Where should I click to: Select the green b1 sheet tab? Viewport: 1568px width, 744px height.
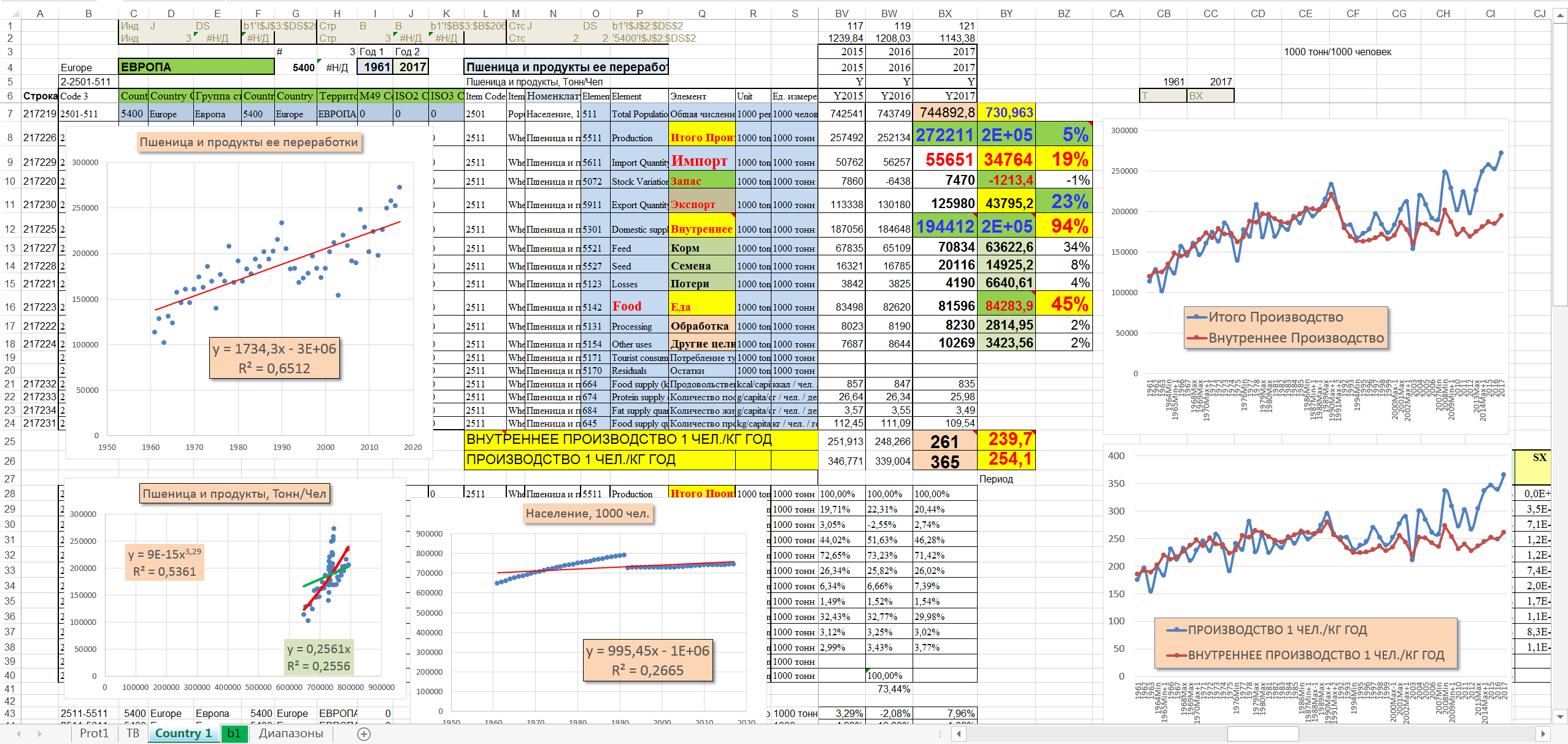(x=234, y=733)
